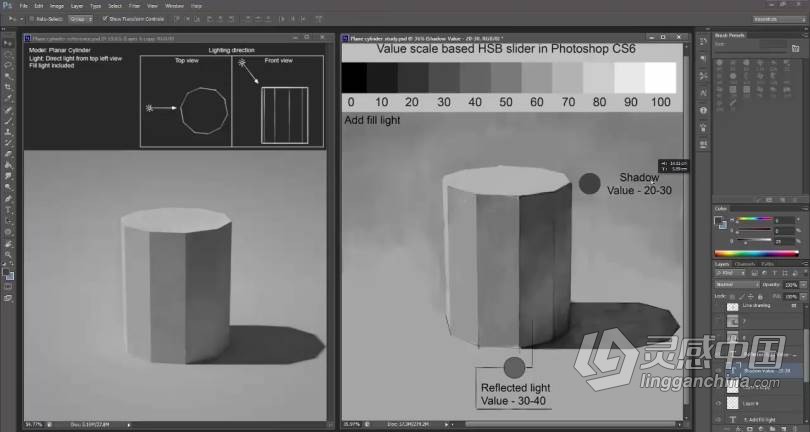Select the Spot Healing Brush tool
This screenshot has width=810, height=432.
pyautogui.click(x=8, y=110)
